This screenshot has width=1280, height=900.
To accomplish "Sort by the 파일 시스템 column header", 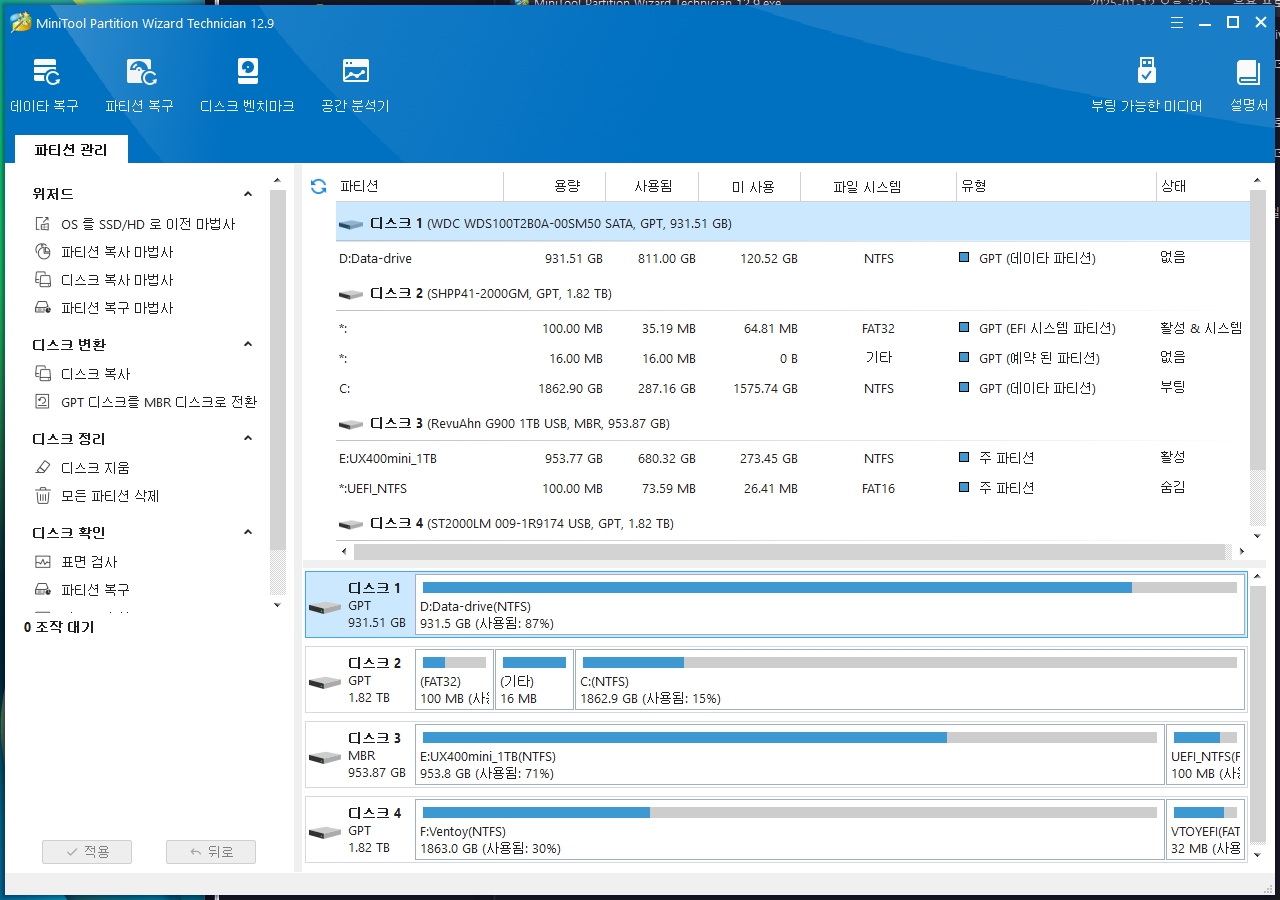I will tap(879, 187).
